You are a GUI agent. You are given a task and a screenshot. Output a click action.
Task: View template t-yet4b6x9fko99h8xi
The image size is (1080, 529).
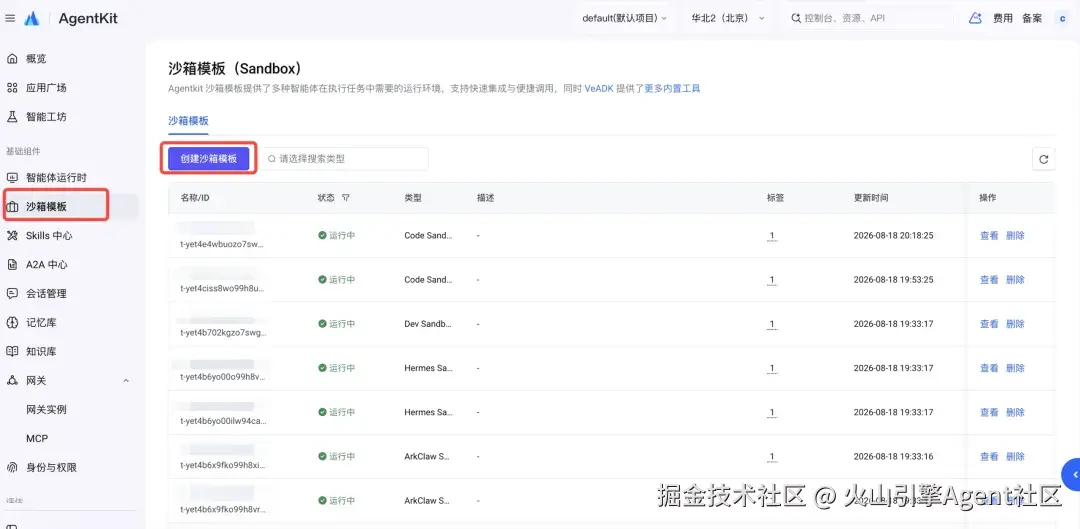click(x=989, y=456)
